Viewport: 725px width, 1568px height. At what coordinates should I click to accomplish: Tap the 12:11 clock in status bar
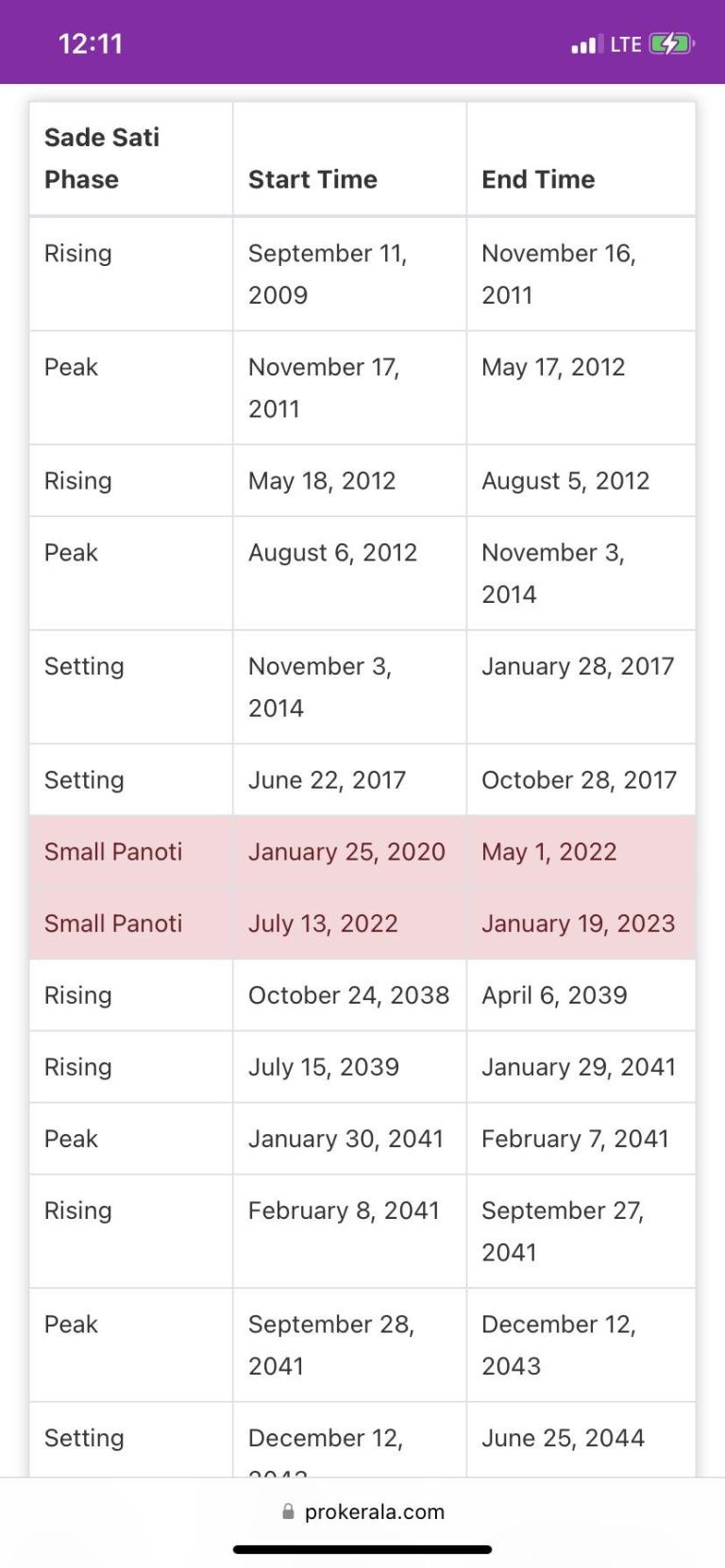tap(91, 43)
